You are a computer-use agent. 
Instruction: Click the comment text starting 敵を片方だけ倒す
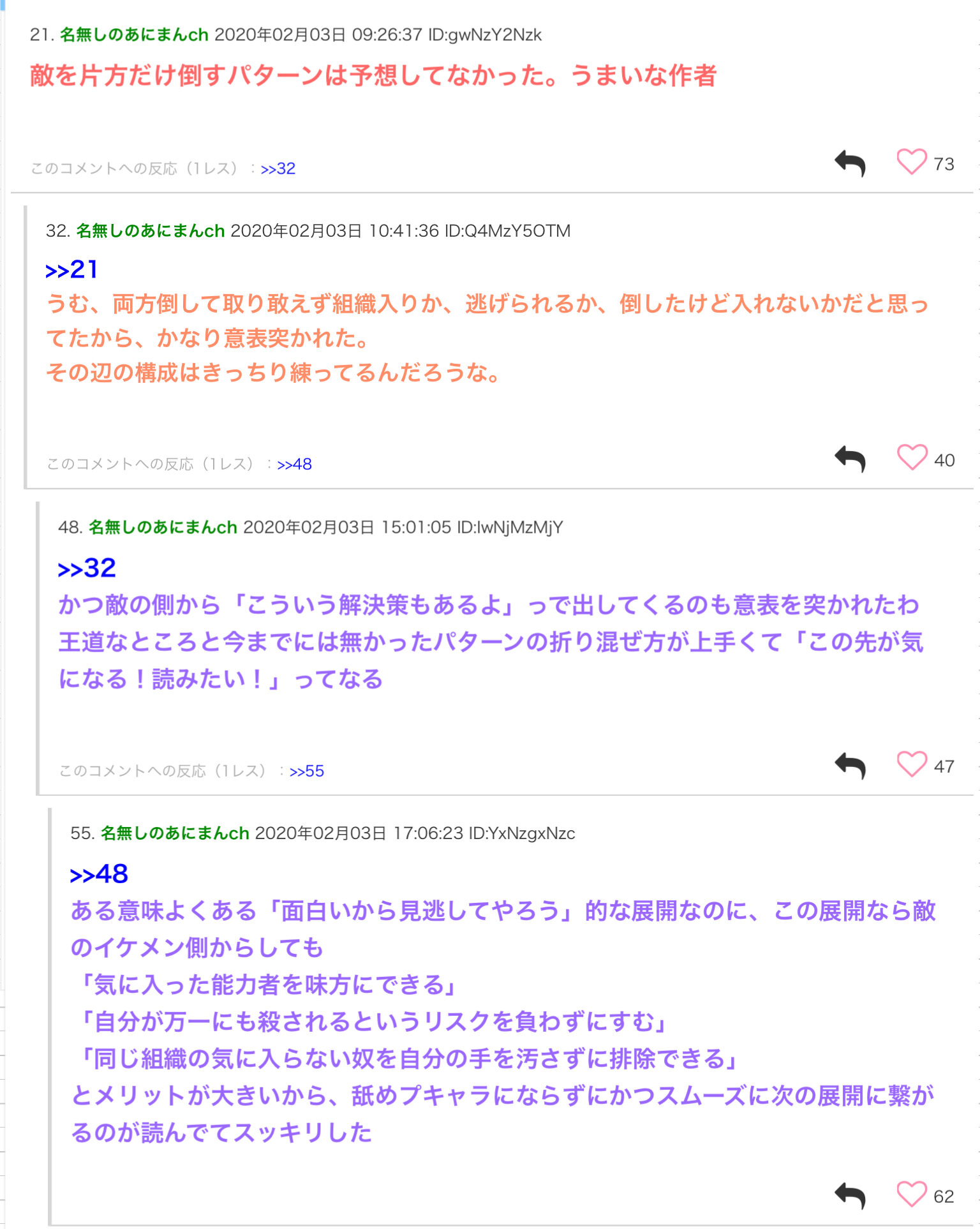click(373, 75)
